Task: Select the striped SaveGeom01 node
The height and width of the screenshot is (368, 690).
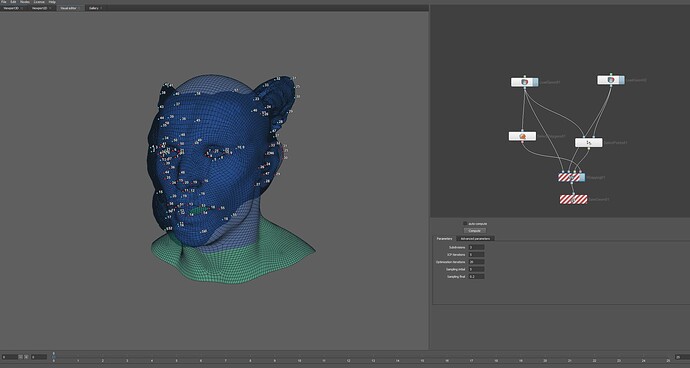Action: pos(573,199)
